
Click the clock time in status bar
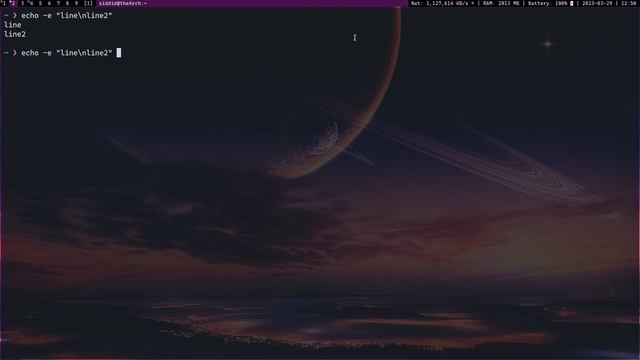629,3
